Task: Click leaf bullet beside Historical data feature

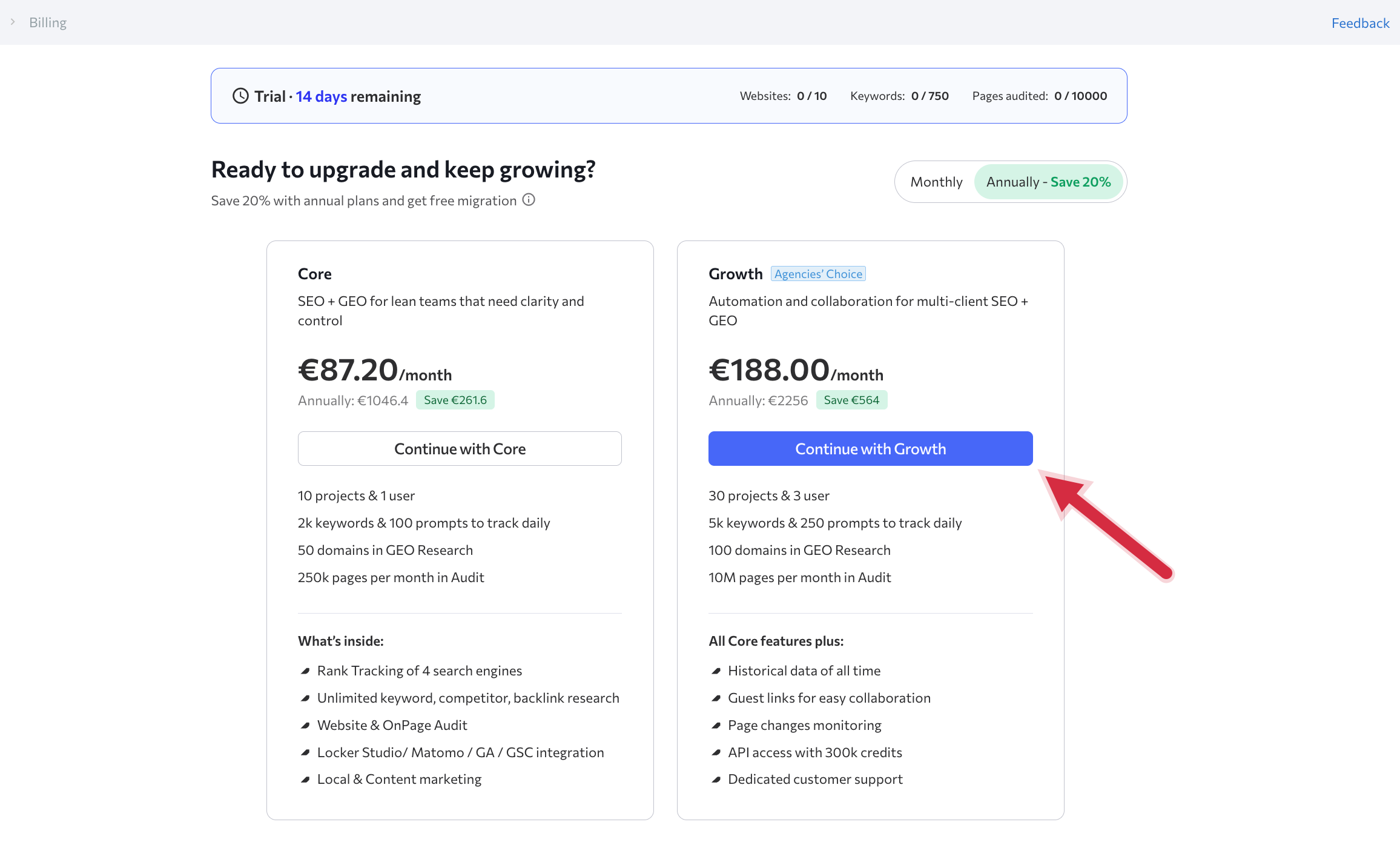Action: tap(716, 671)
